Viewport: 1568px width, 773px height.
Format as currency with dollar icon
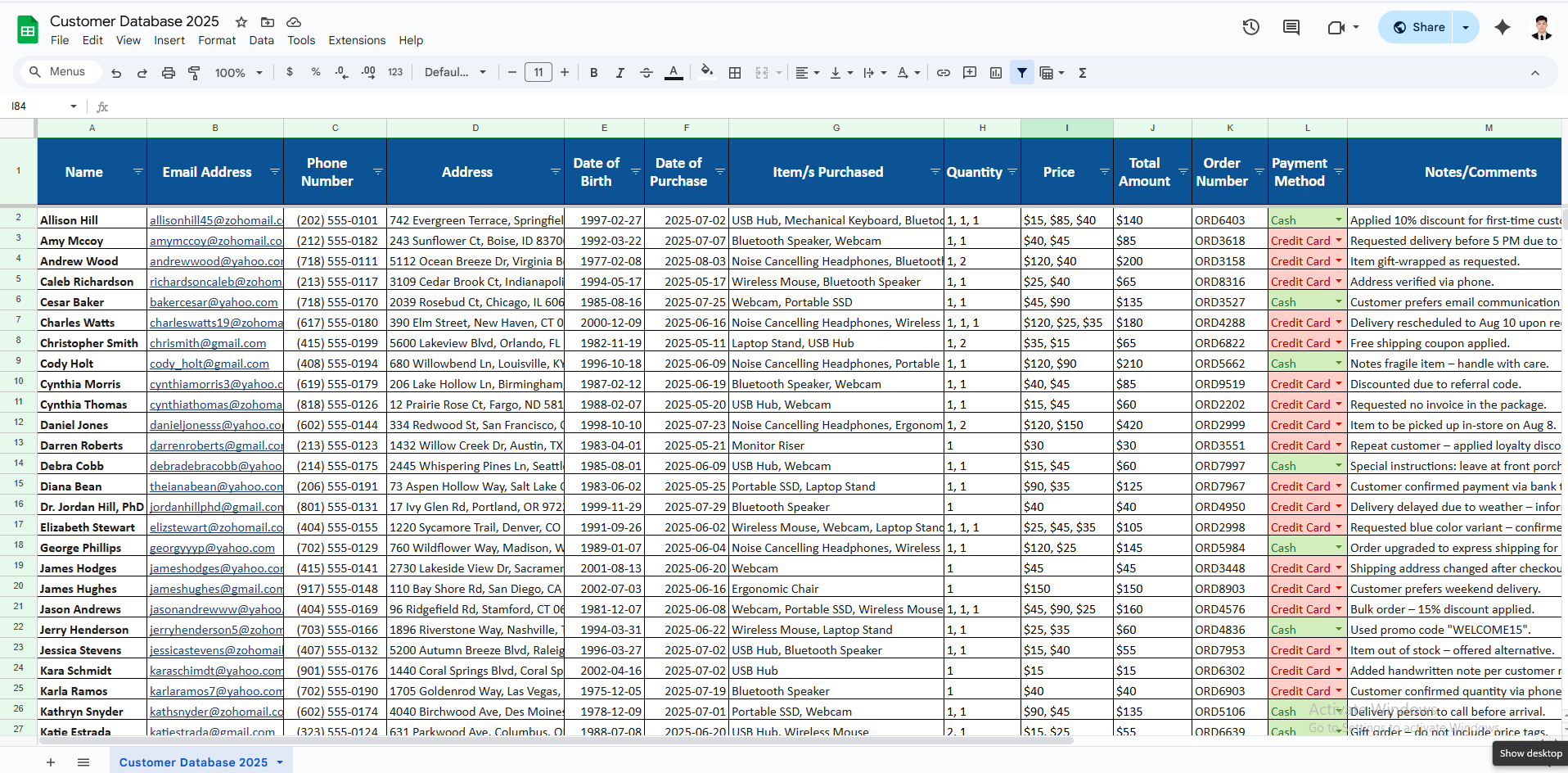click(290, 72)
